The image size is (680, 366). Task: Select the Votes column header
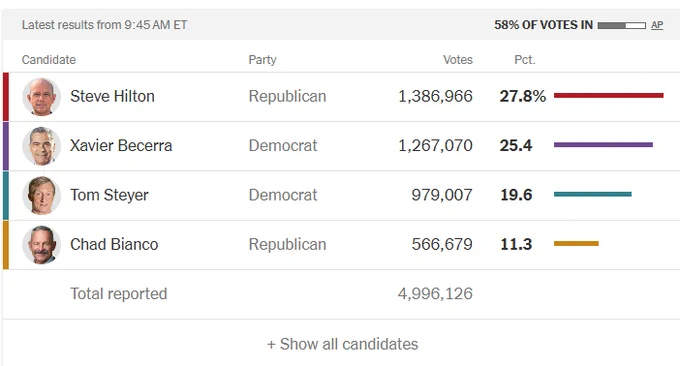pos(458,60)
